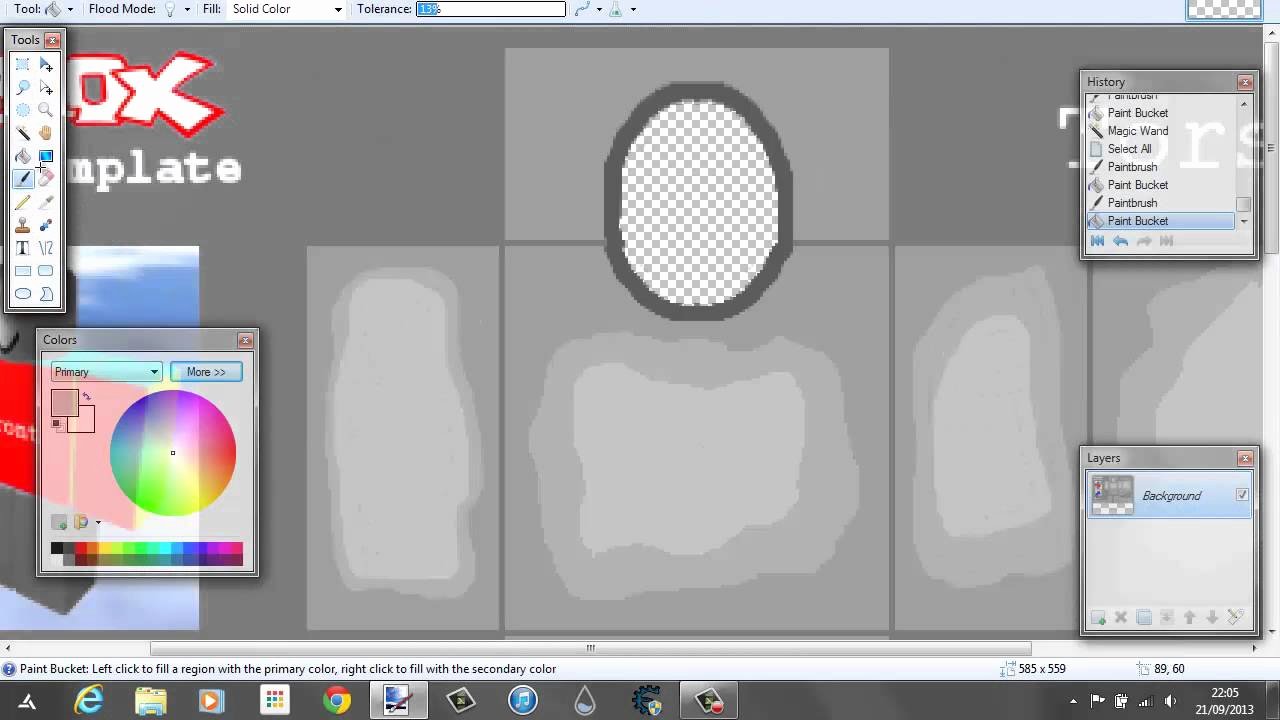
Task: Click History panel scroll down arrow
Action: click(1244, 221)
